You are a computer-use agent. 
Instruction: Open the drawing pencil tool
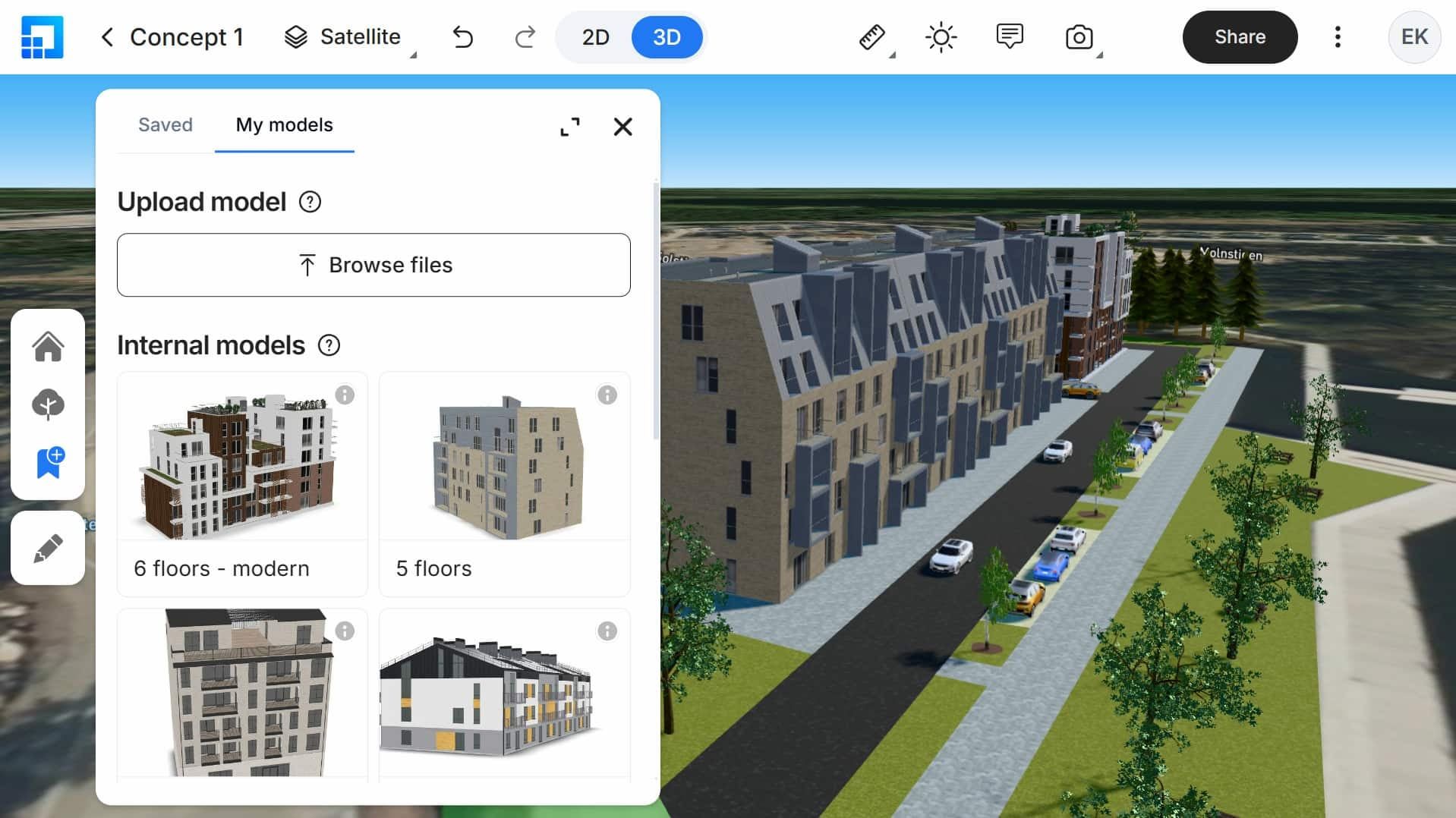pos(48,546)
